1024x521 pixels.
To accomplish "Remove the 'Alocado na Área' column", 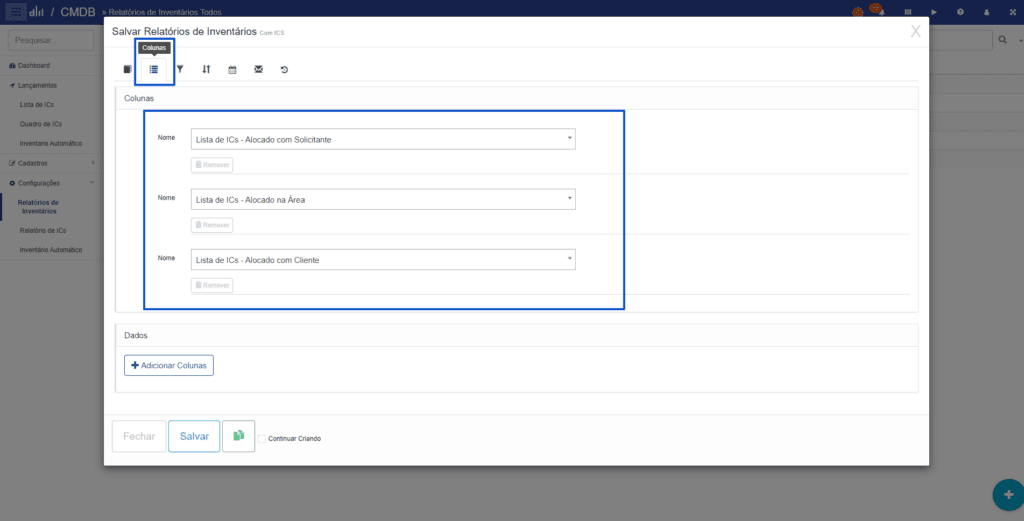I will pos(212,225).
